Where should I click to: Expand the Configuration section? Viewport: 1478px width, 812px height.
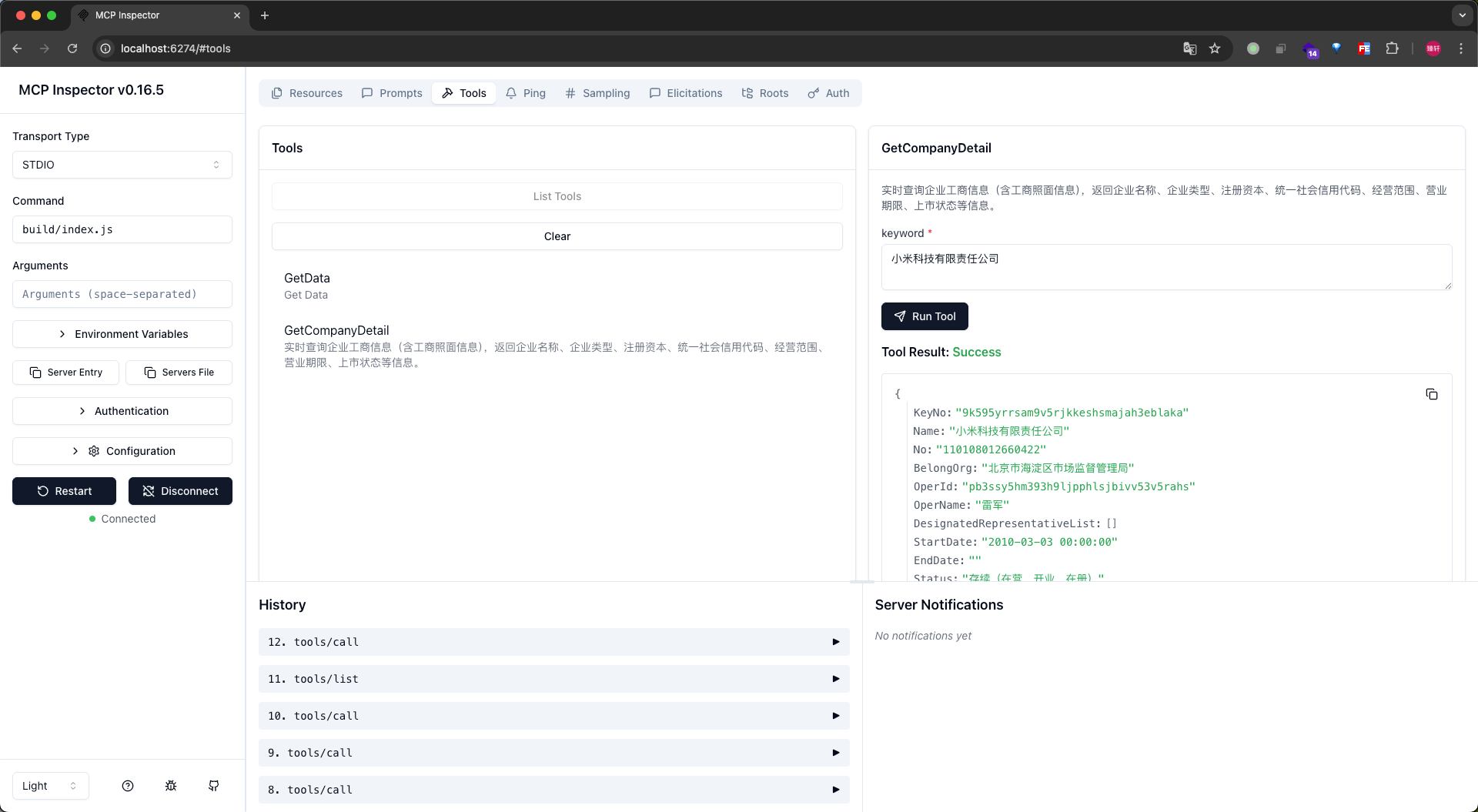tap(122, 451)
